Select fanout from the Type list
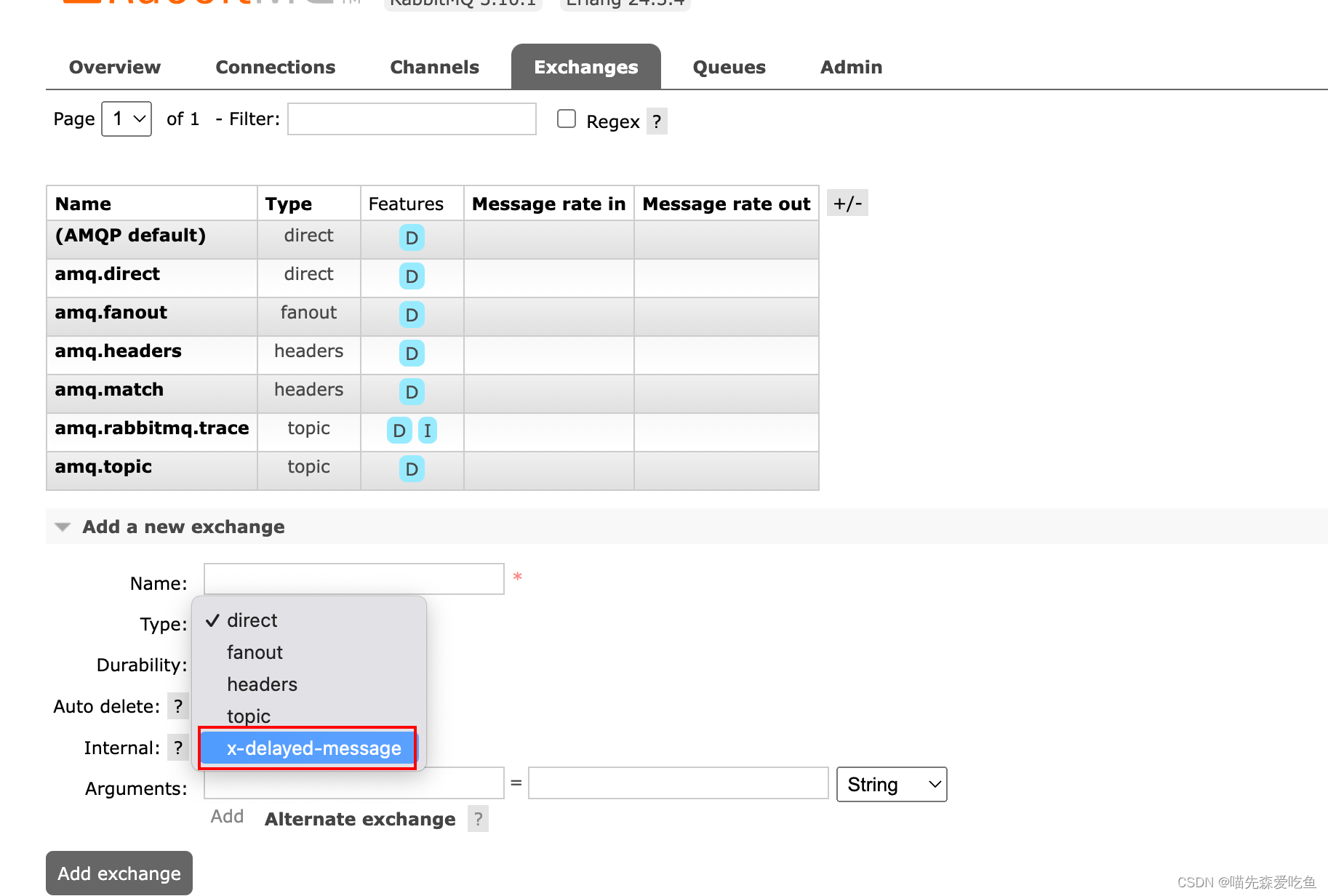The height and width of the screenshot is (896, 1328). (255, 652)
